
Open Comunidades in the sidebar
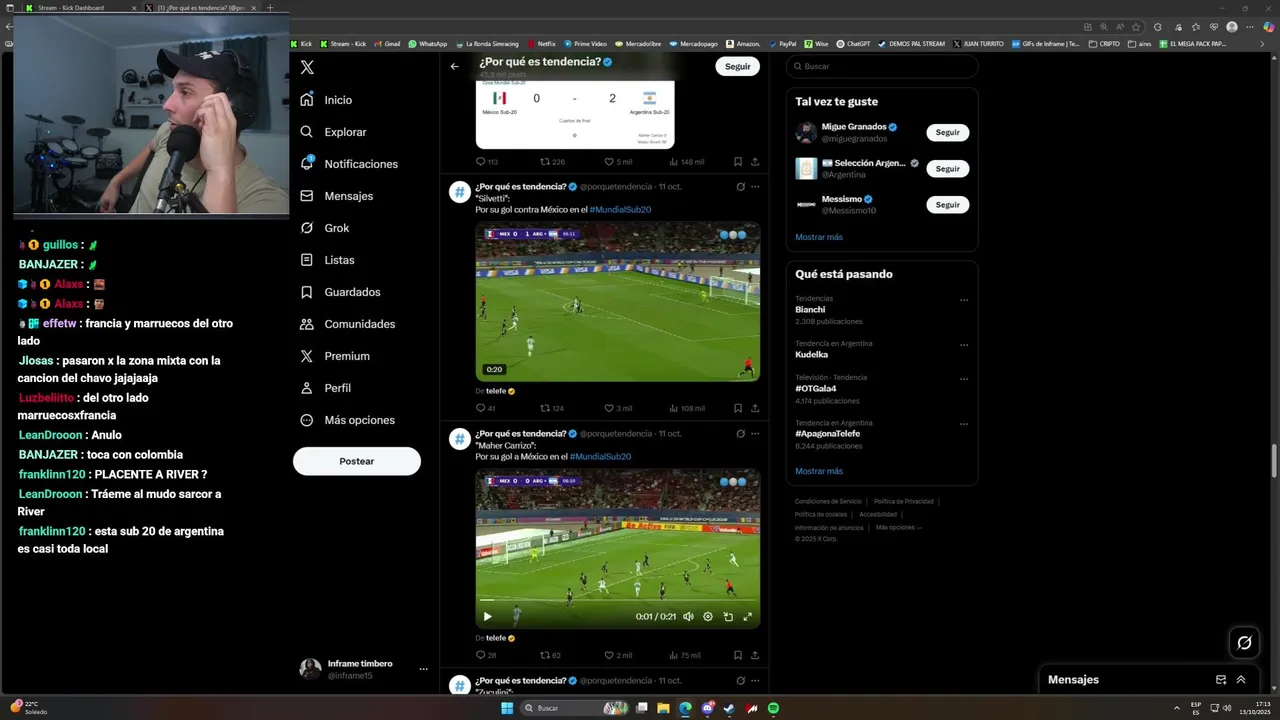(347, 324)
